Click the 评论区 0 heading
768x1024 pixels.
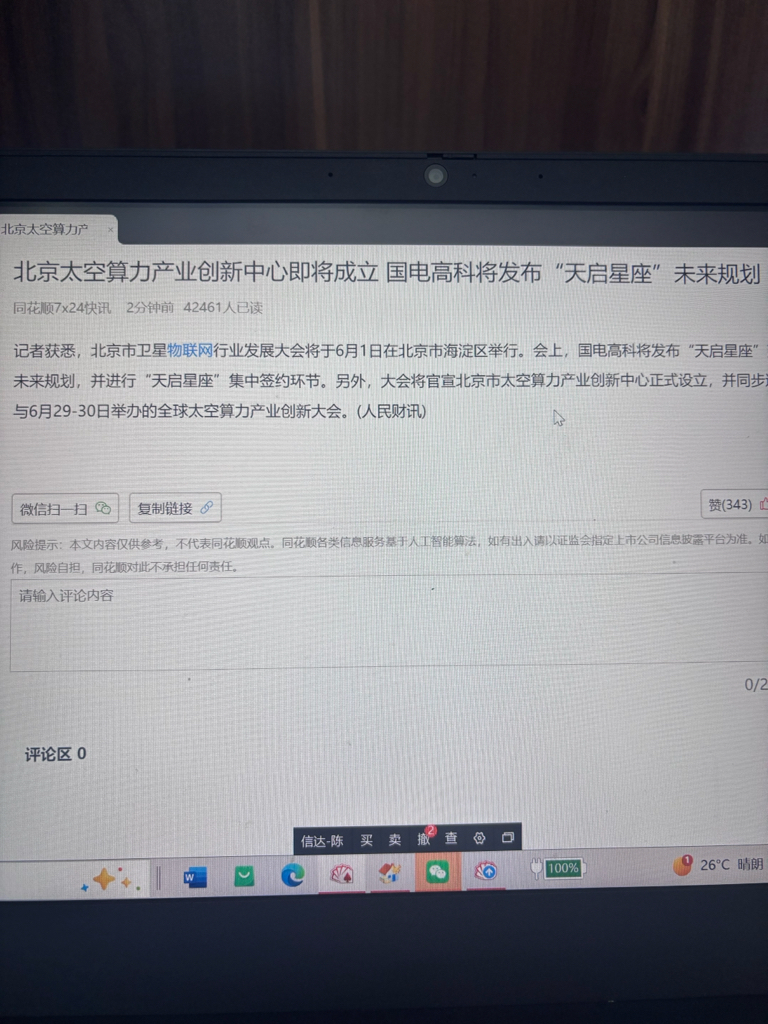coord(56,754)
